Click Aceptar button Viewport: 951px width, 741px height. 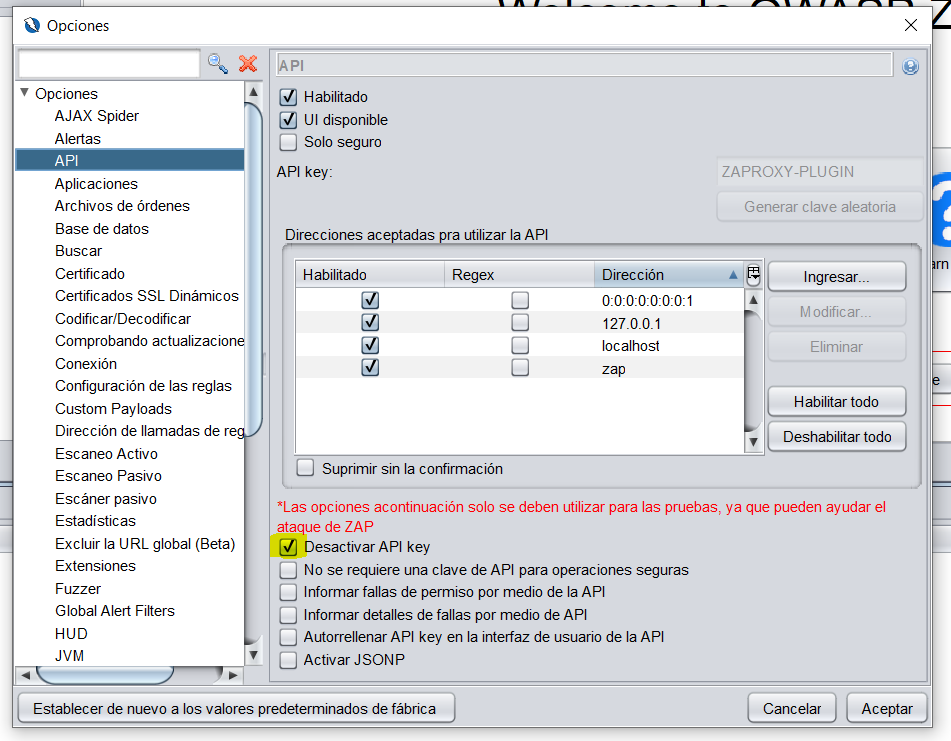click(x=887, y=708)
